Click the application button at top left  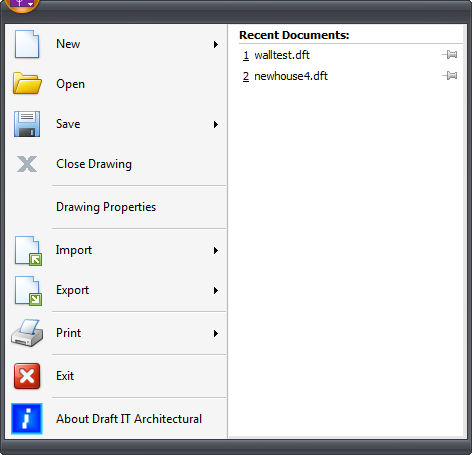click(22, 5)
